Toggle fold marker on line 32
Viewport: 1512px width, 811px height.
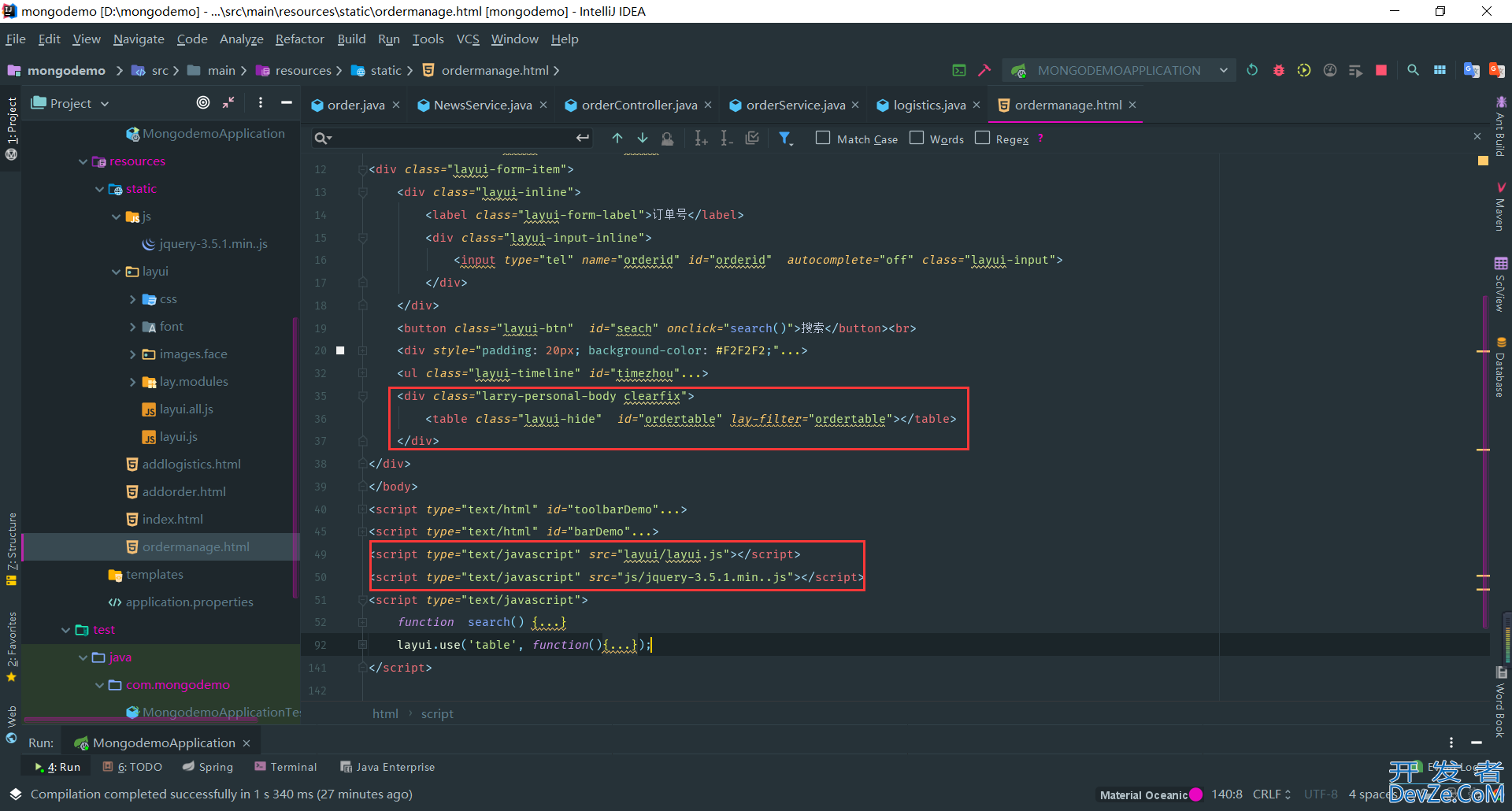click(x=363, y=373)
